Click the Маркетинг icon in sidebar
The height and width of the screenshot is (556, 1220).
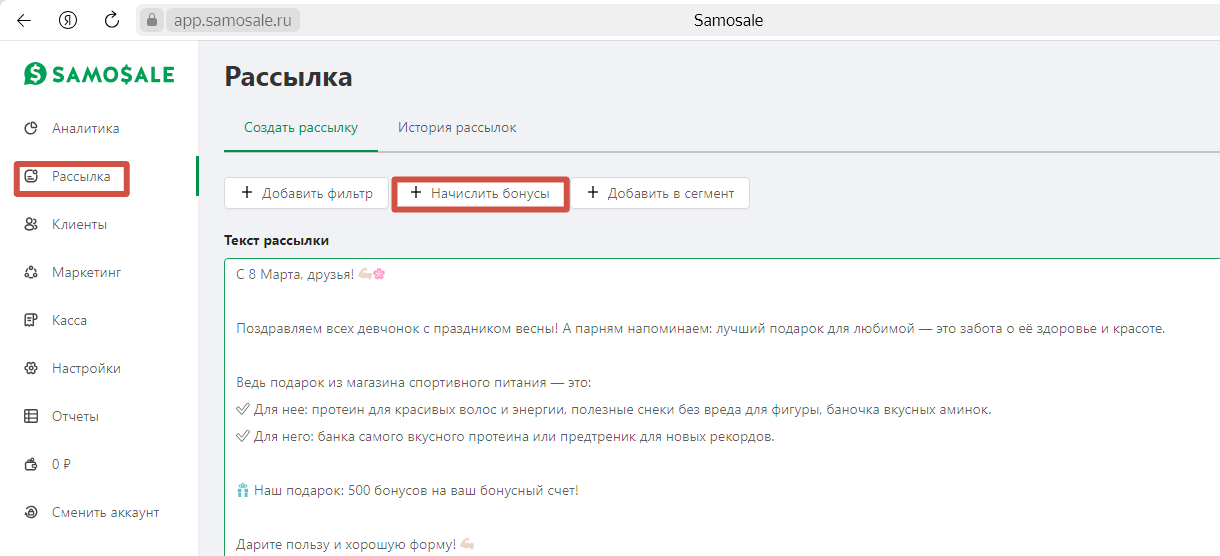(x=31, y=272)
